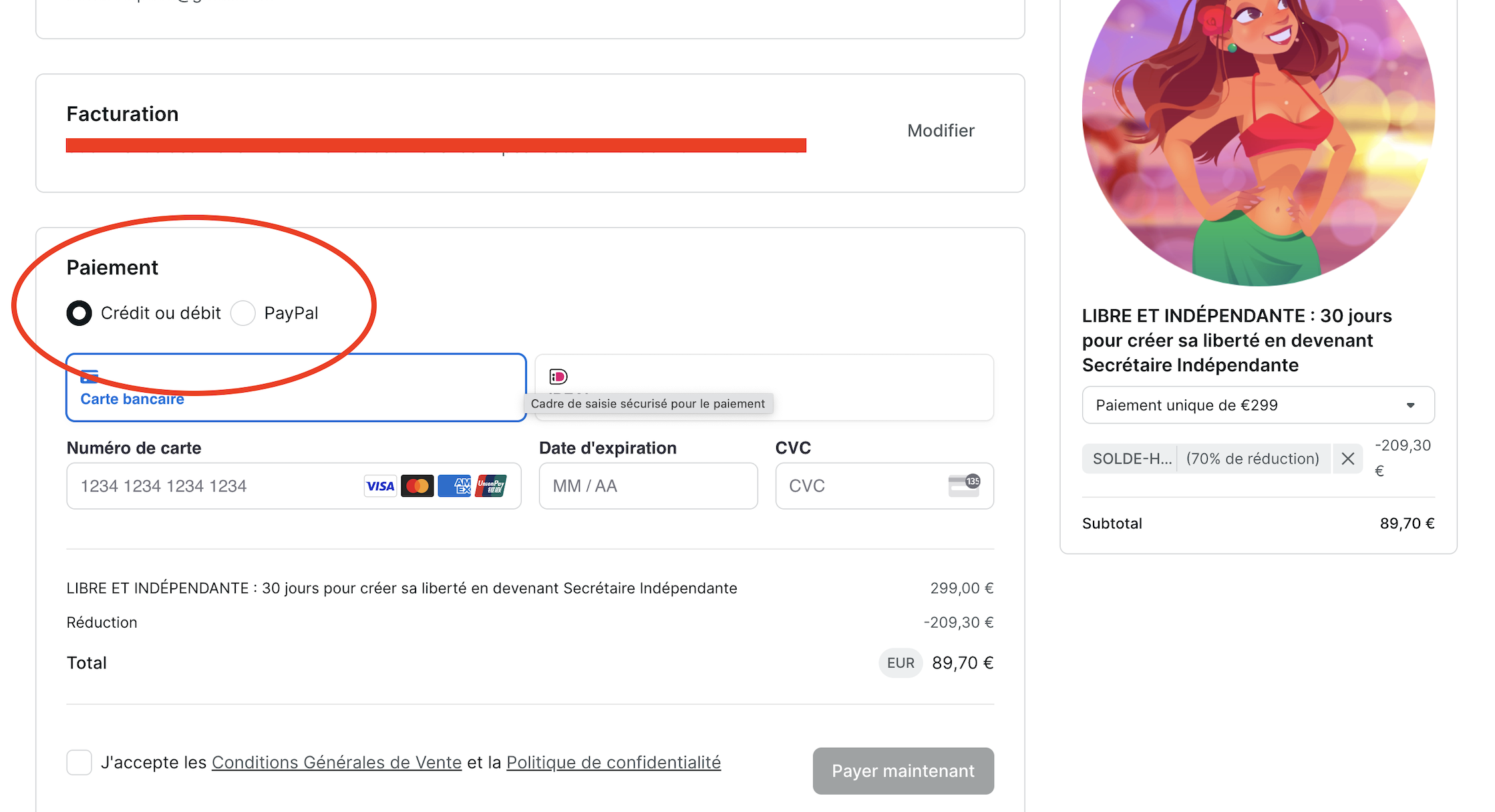Click the American Express logo
Image resolution: width=1495 pixels, height=812 pixels.
coord(455,486)
